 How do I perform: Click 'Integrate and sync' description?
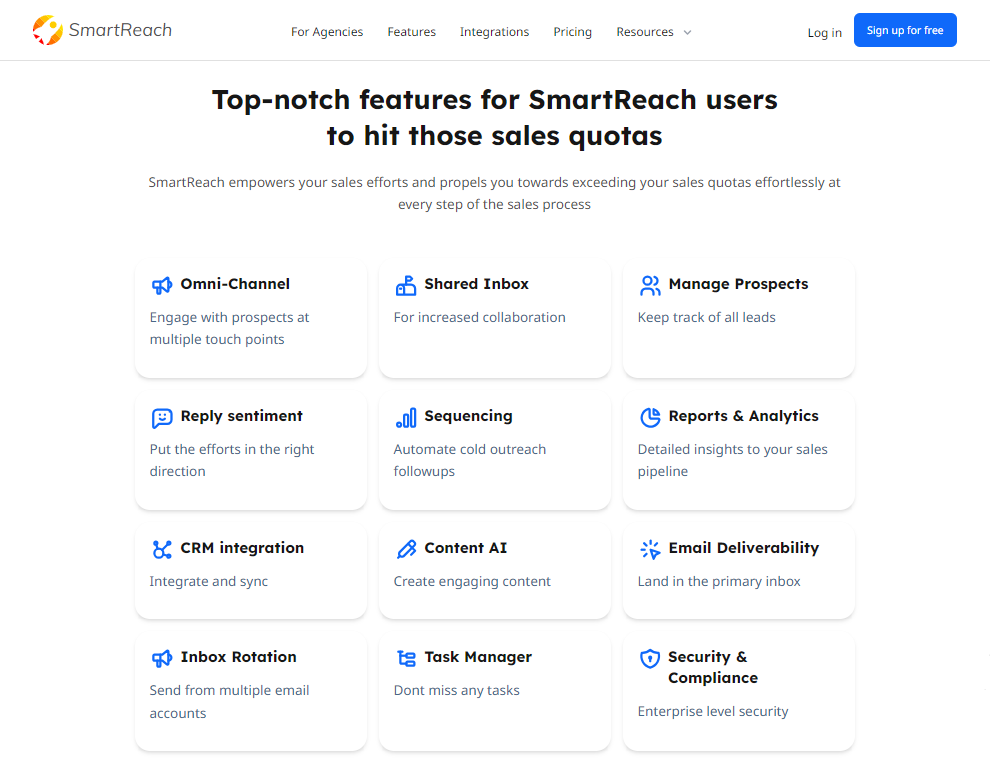[x=208, y=582]
